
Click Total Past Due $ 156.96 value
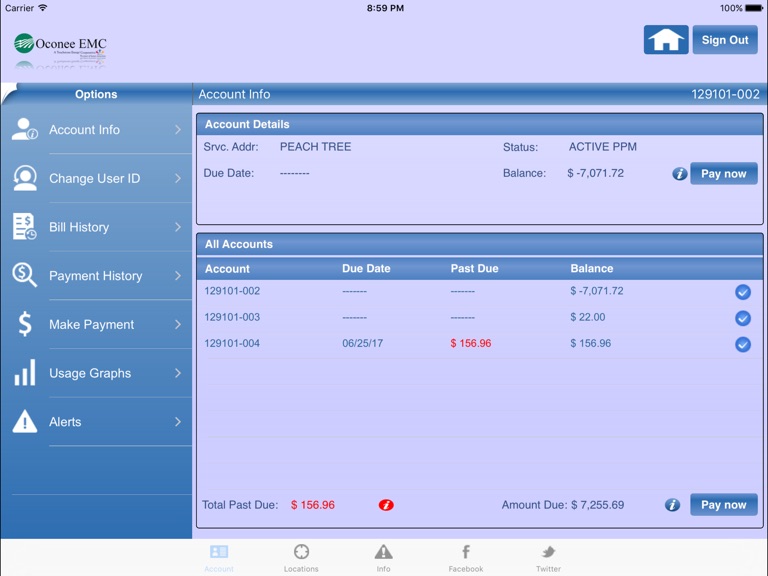(x=312, y=505)
